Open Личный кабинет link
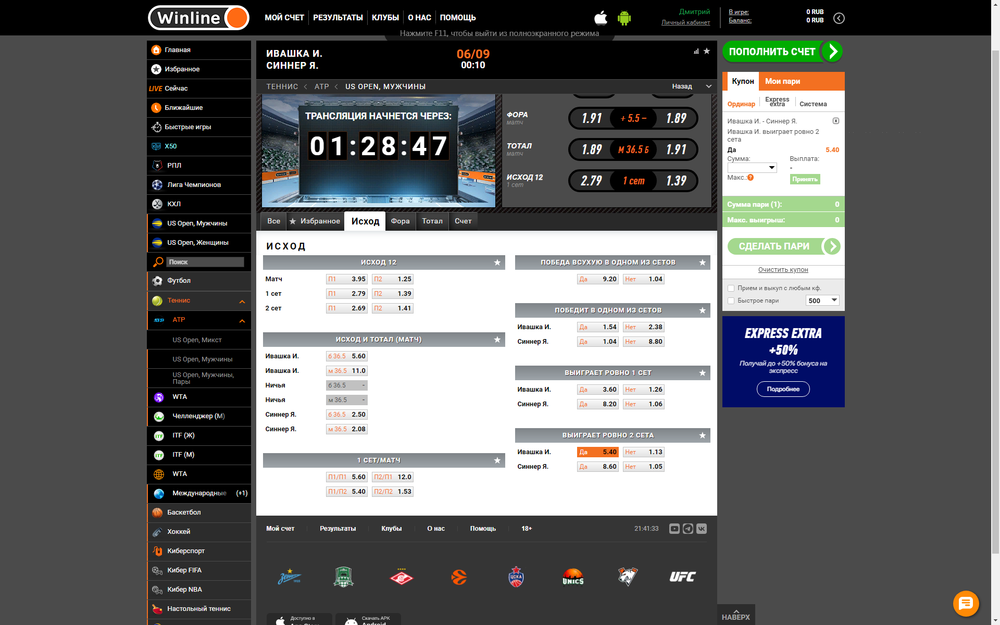 (x=686, y=22)
